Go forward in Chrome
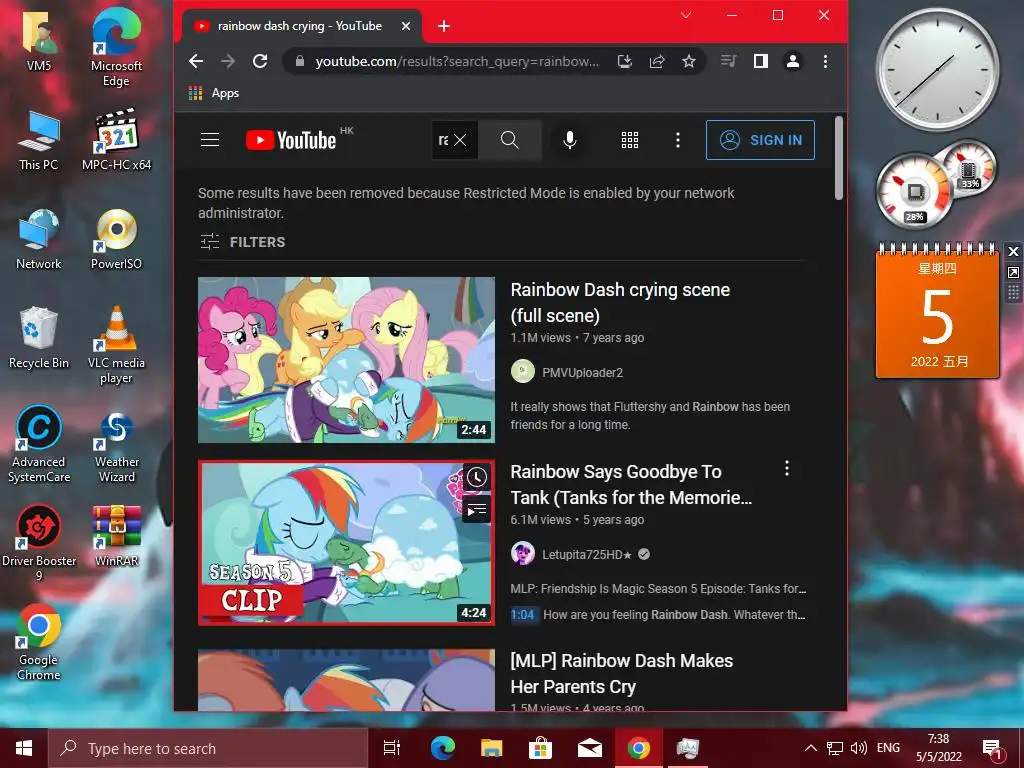The height and width of the screenshot is (768, 1024). 228,61
